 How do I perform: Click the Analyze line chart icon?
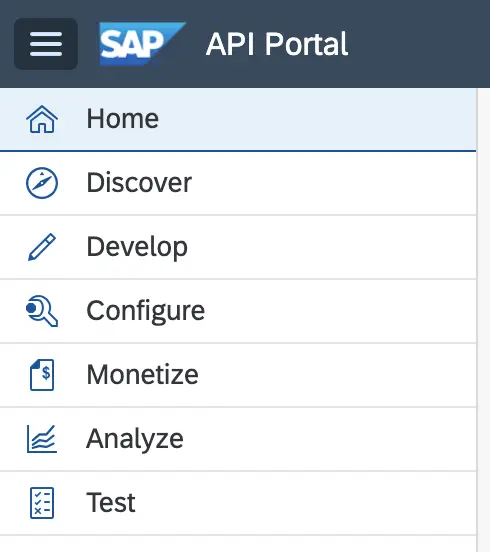[42, 439]
